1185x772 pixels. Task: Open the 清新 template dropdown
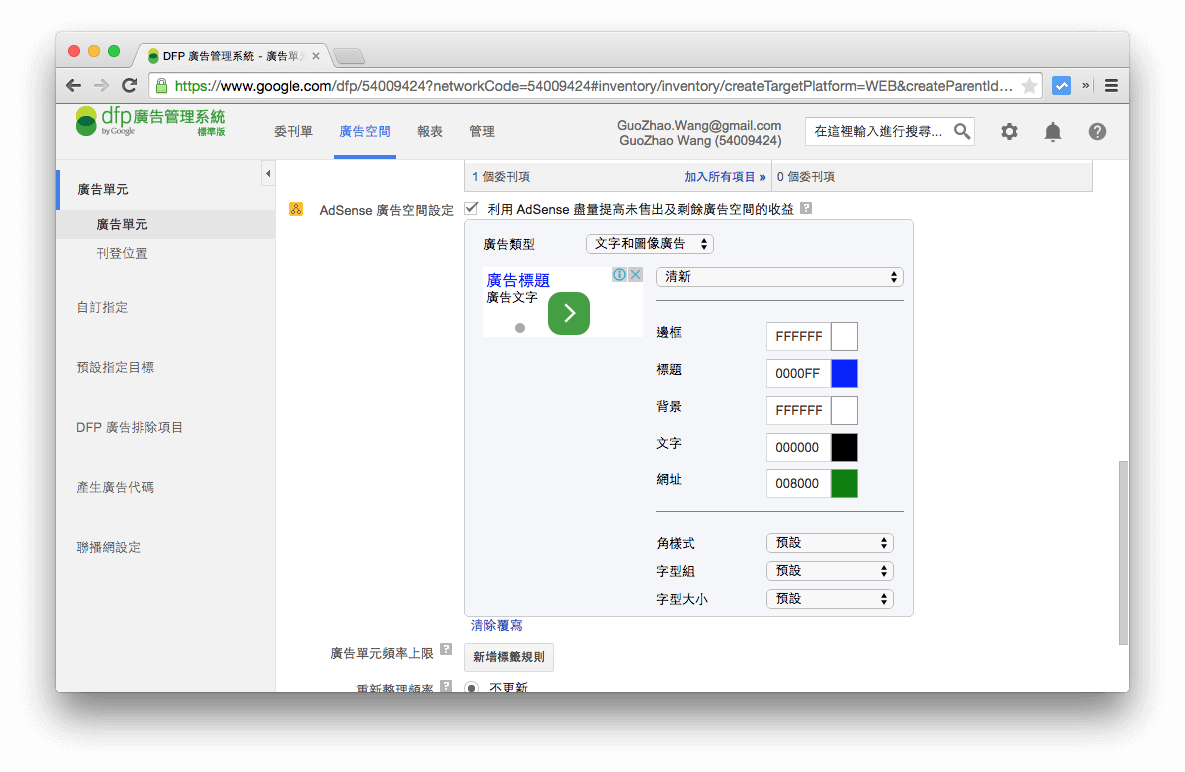point(778,276)
